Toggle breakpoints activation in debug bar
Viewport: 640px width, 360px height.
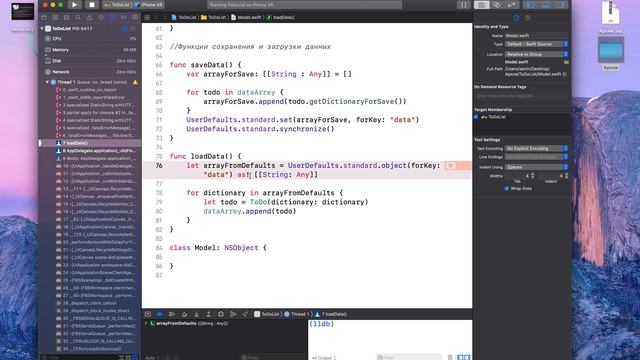pos(160,314)
